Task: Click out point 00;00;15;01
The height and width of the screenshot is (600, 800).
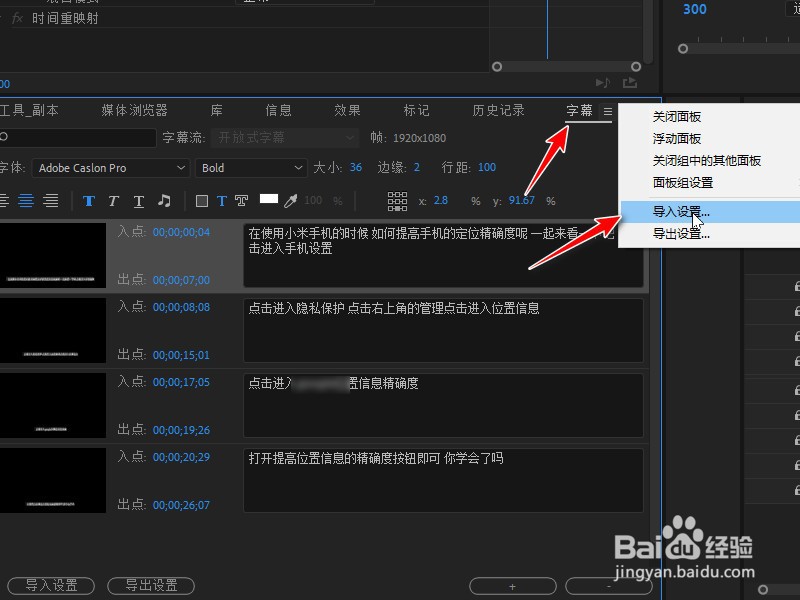Action: click(181, 355)
